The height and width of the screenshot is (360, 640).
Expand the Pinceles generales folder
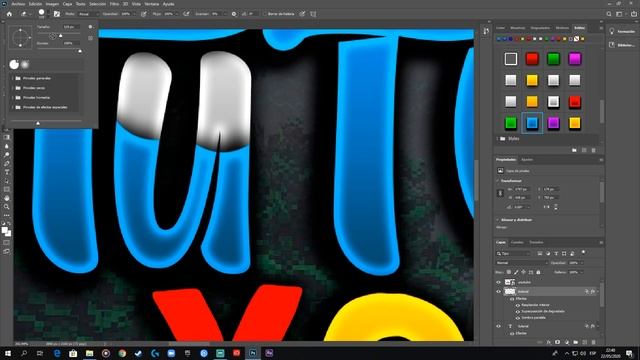tap(13, 78)
